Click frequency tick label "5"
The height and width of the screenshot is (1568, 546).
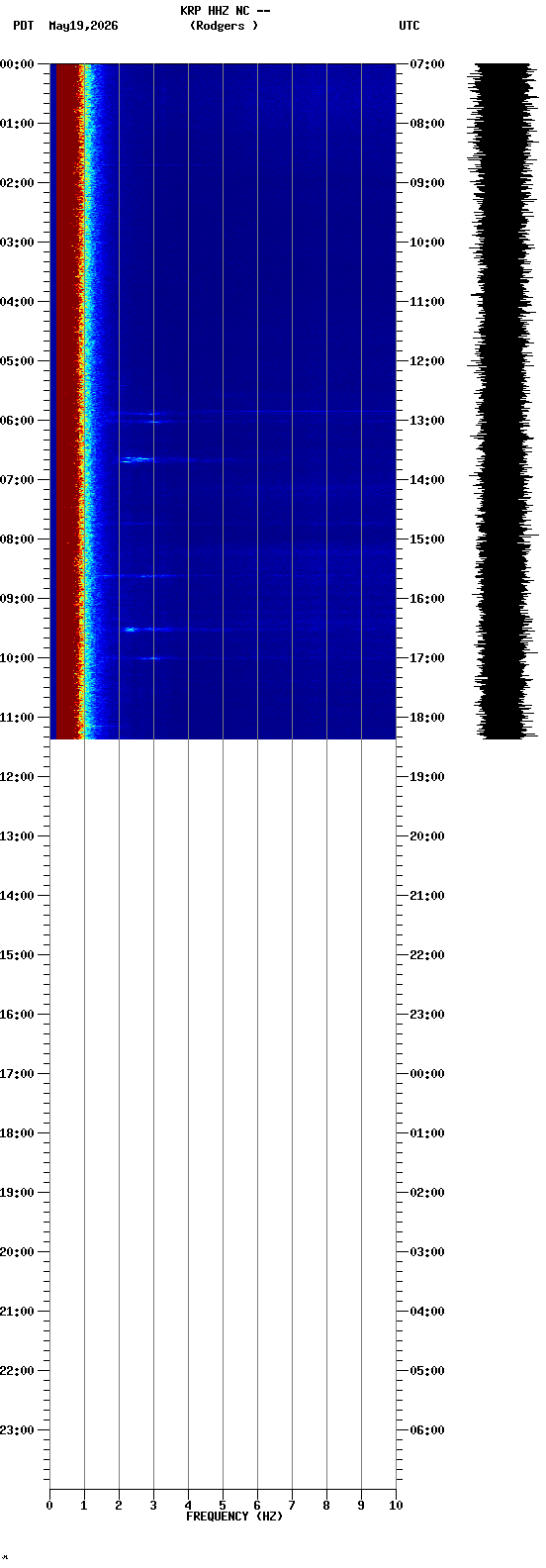pyautogui.click(x=223, y=1506)
